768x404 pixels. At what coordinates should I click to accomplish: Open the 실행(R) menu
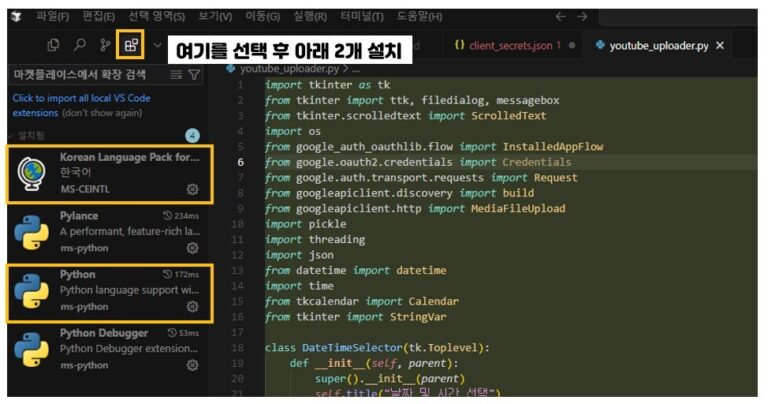tap(310, 16)
